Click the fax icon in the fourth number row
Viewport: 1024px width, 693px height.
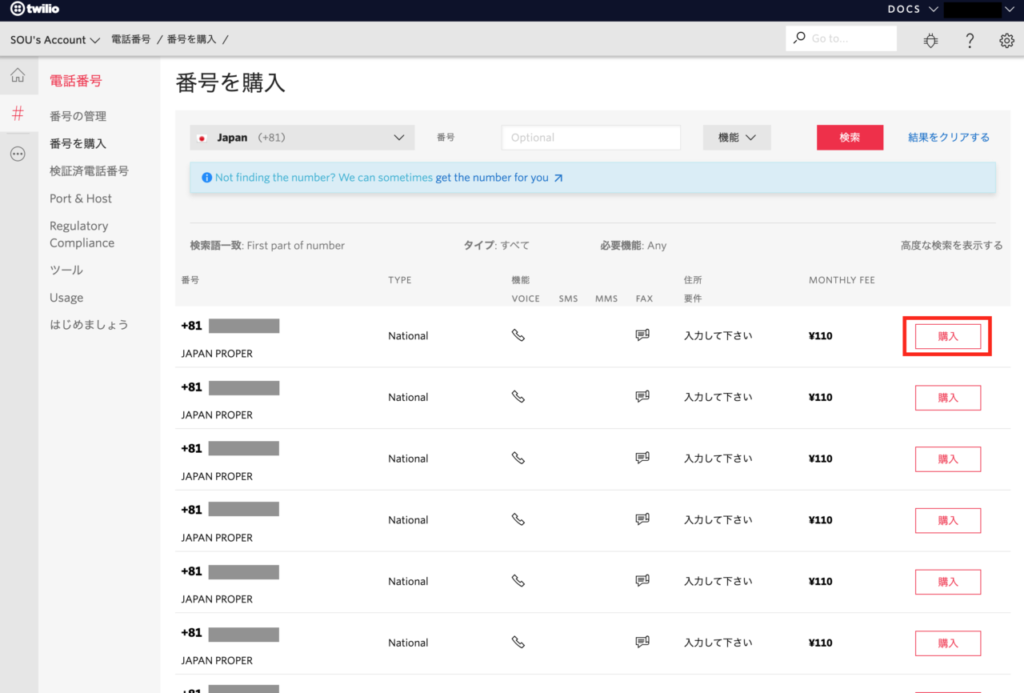click(x=643, y=519)
